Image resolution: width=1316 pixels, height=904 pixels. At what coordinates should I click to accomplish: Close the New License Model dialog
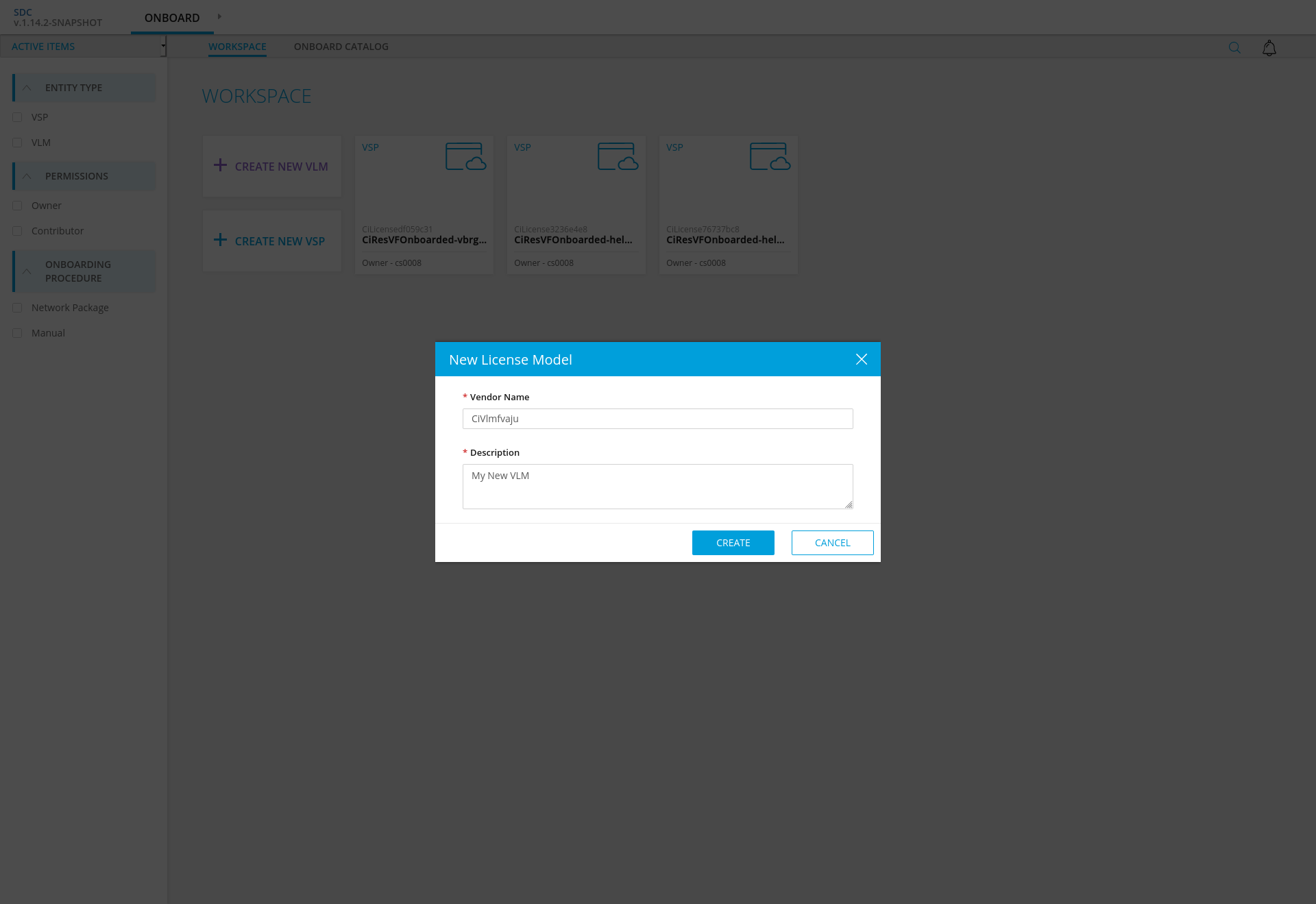(x=862, y=359)
